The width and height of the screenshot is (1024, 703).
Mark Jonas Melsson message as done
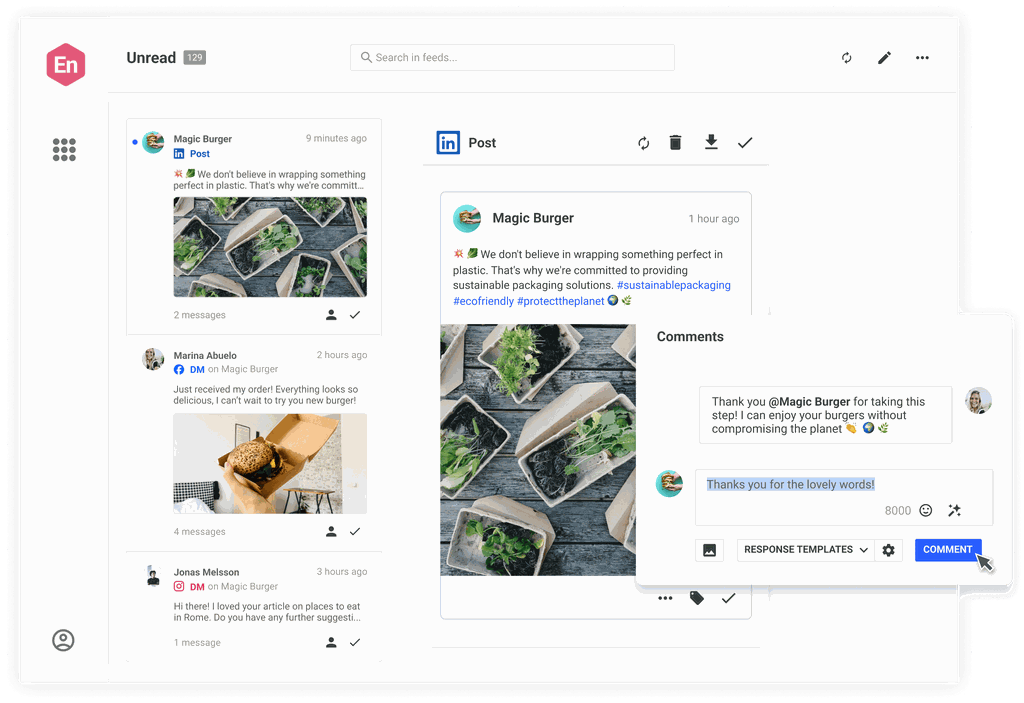coord(354,642)
